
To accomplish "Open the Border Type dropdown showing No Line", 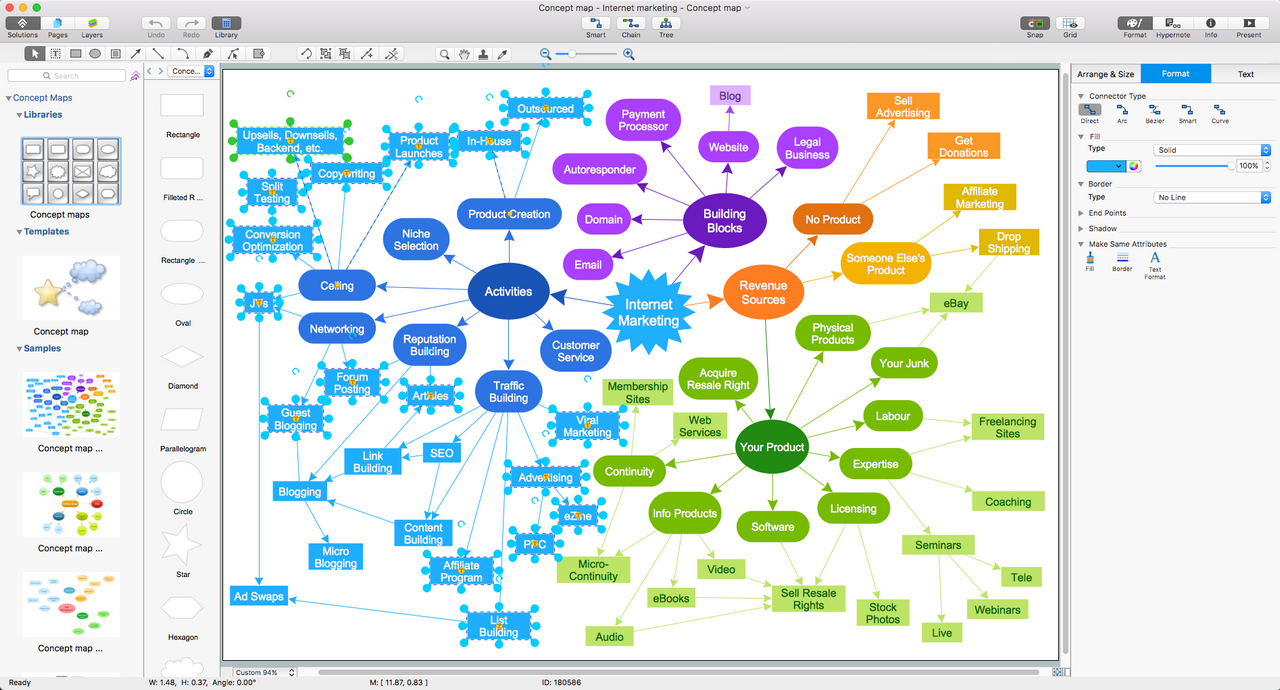I will click(1210, 197).
